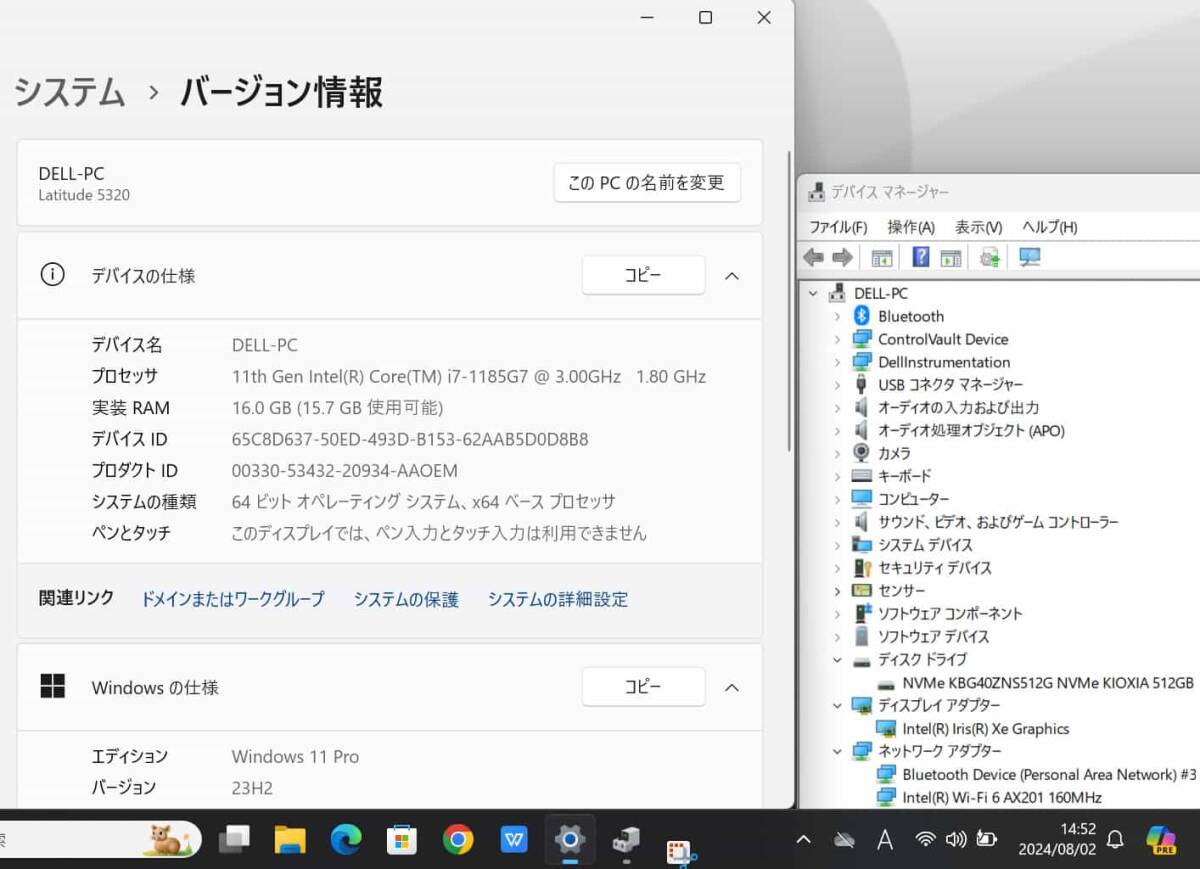This screenshot has width=1200, height=869.
Task: Click the forward navigation arrow in Device Manager
Action: pyautogui.click(x=842, y=257)
